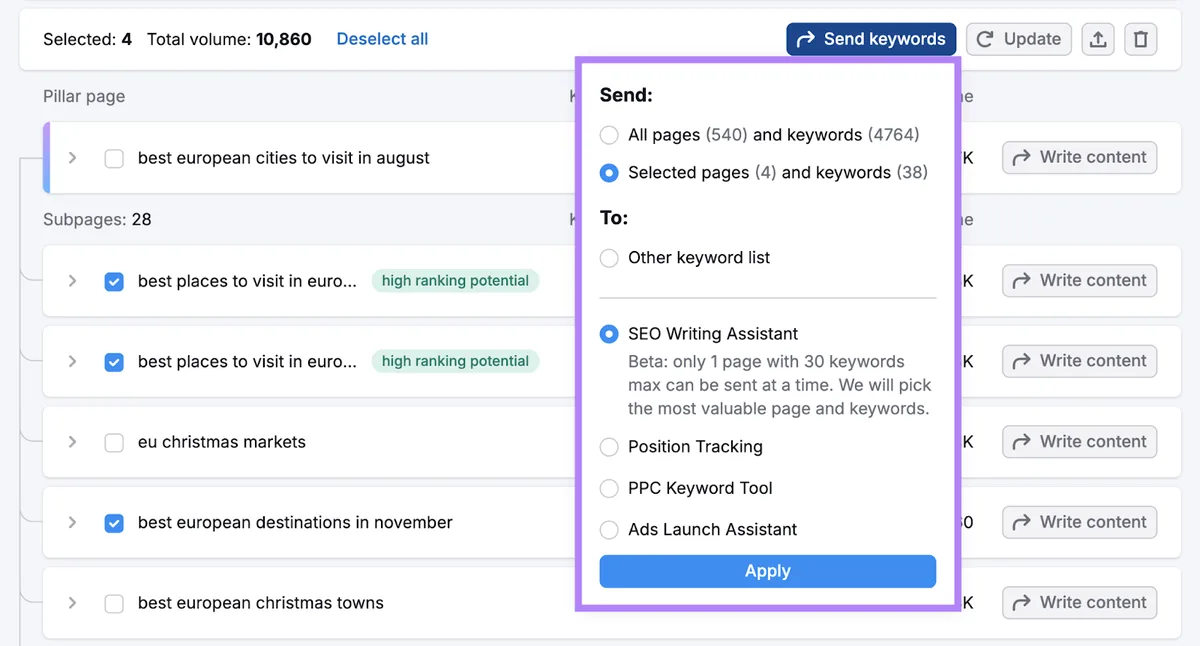The image size is (1200, 646).
Task: Click 'eu christmas markets' keyword text
Action: (x=222, y=442)
